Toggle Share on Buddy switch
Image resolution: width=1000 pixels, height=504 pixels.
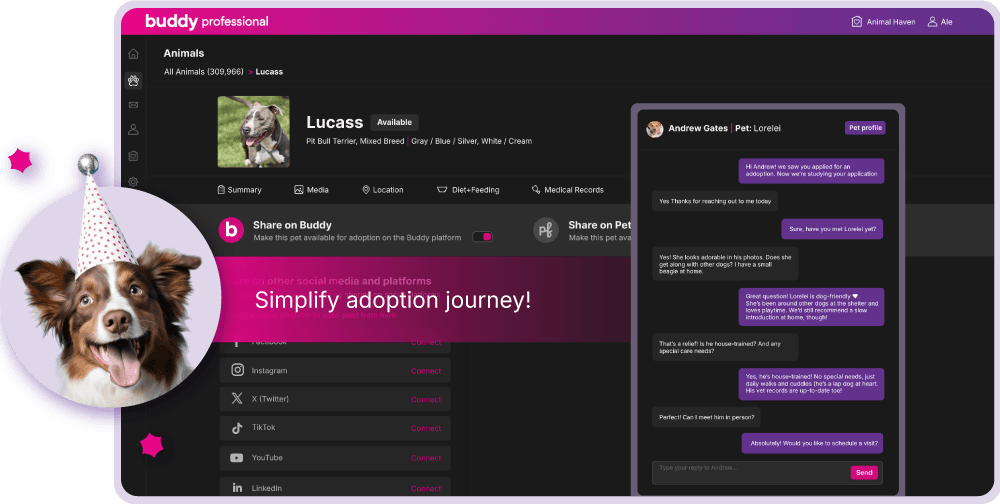coord(483,237)
